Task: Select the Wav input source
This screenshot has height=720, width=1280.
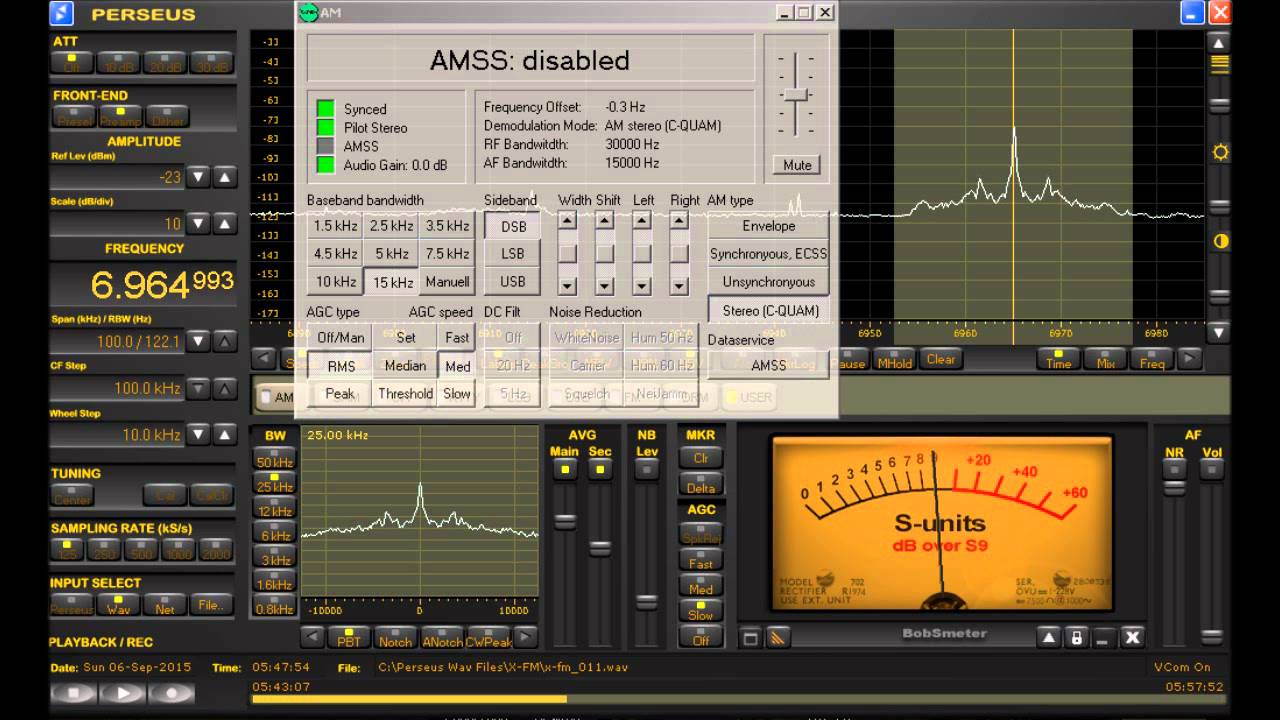Action: click(x=119, y=605)
